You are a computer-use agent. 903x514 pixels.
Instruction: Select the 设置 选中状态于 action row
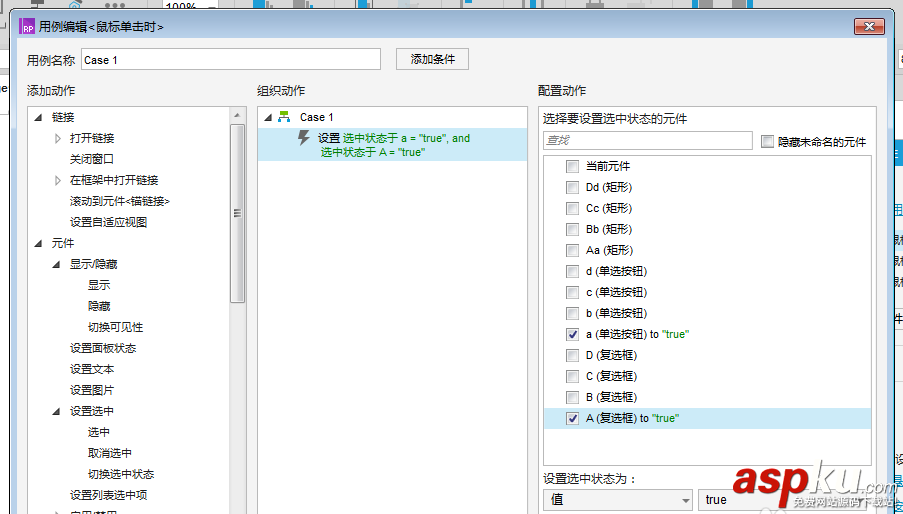tap(392, 144)
